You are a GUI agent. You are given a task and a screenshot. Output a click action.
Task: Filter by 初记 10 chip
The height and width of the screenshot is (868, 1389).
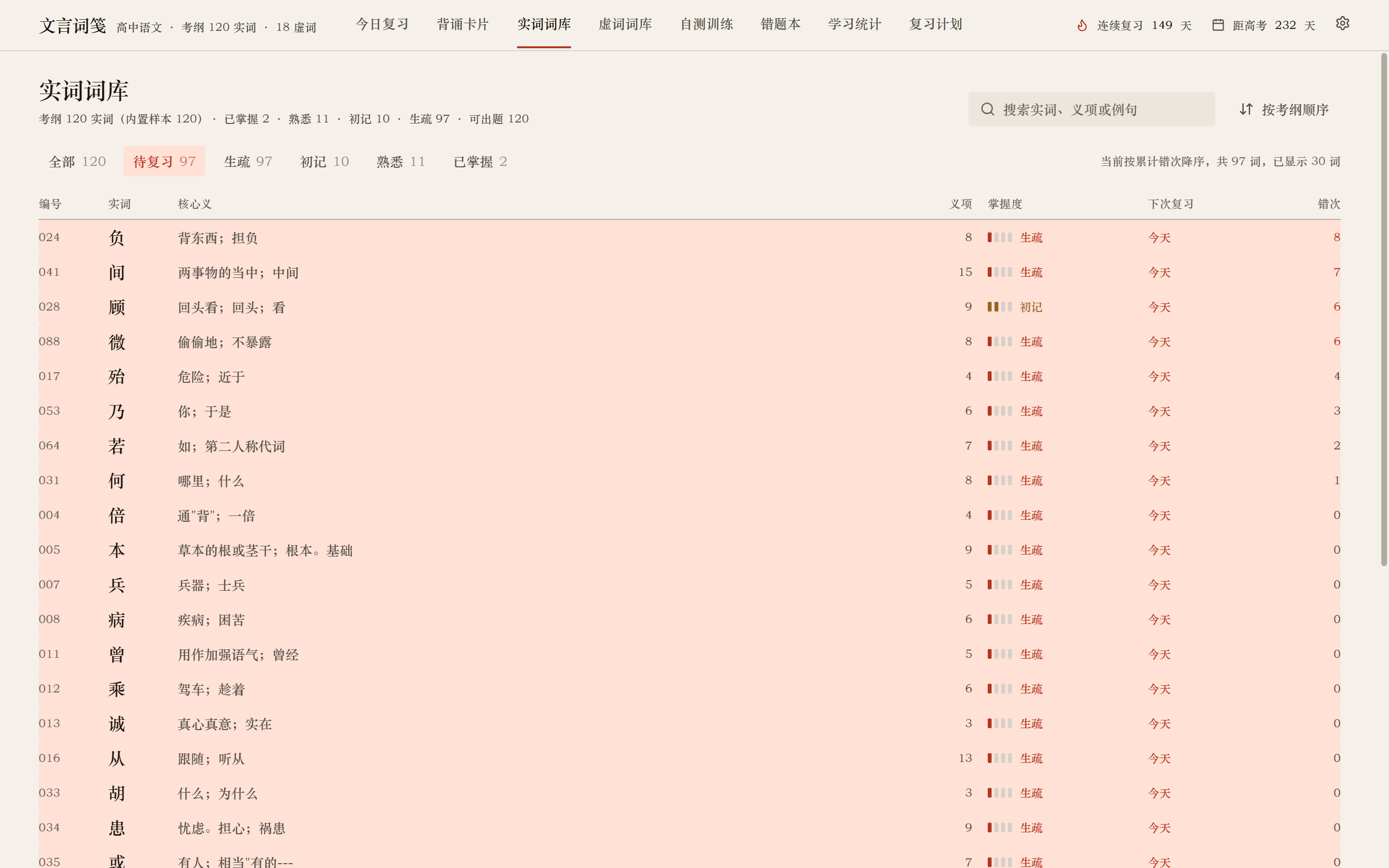324,162
